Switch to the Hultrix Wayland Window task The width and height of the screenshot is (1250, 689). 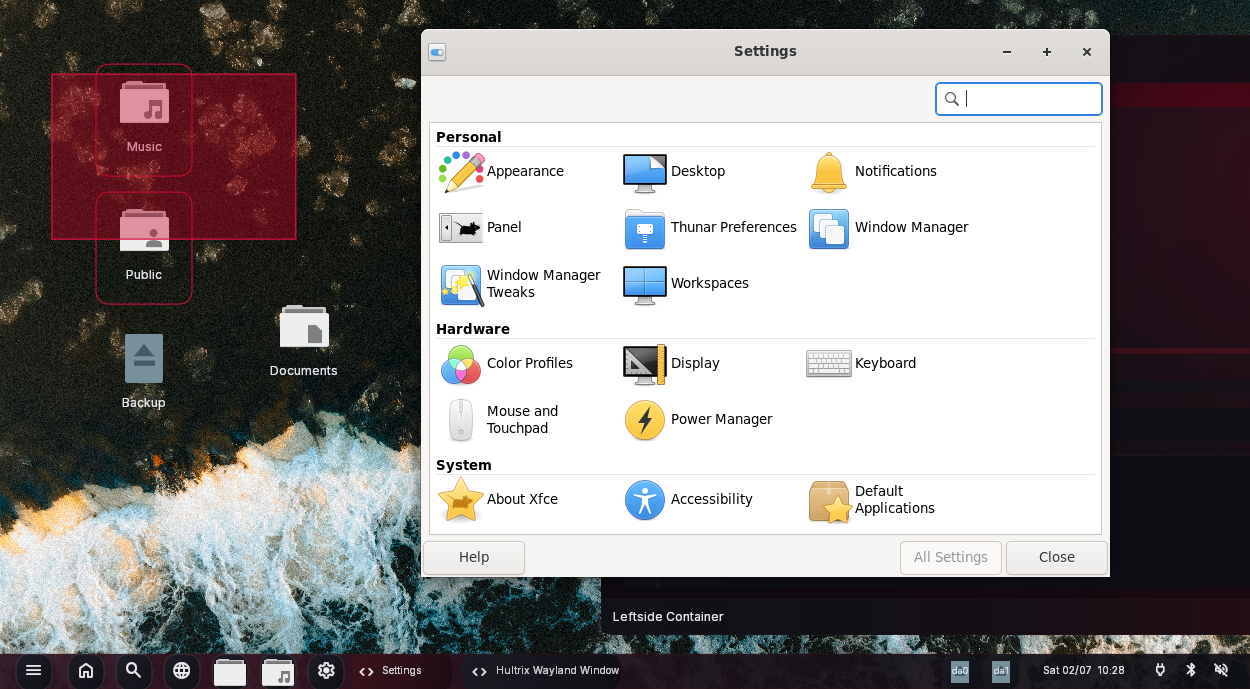click(545, 670)
